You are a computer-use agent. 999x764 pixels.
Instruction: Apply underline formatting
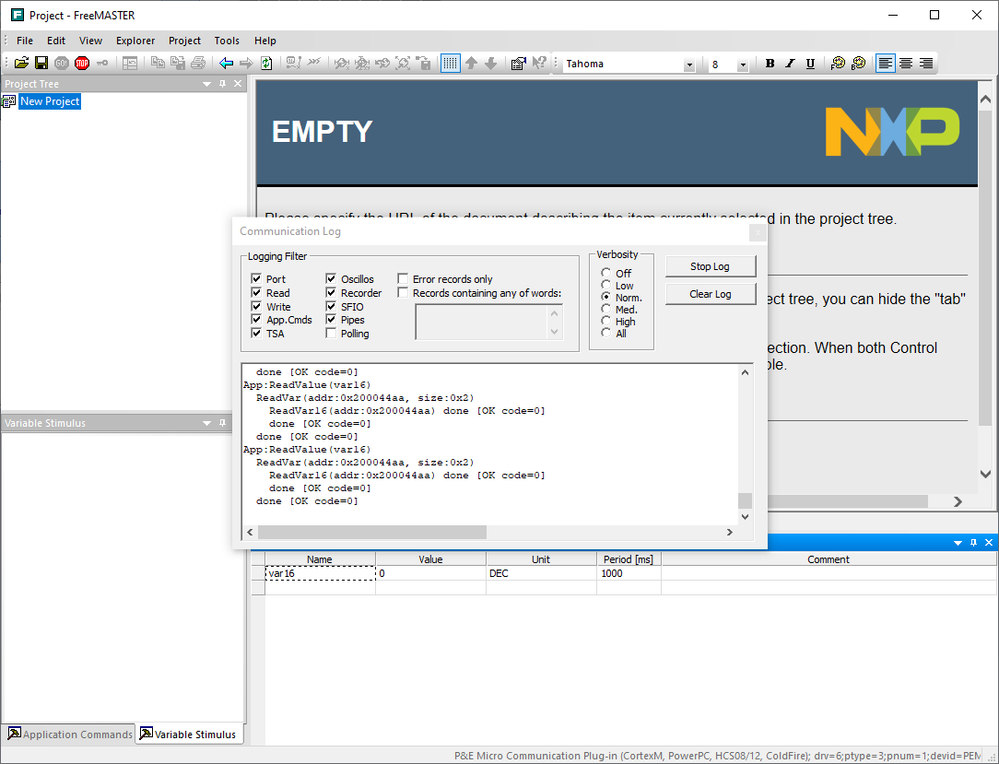[810, 63]
